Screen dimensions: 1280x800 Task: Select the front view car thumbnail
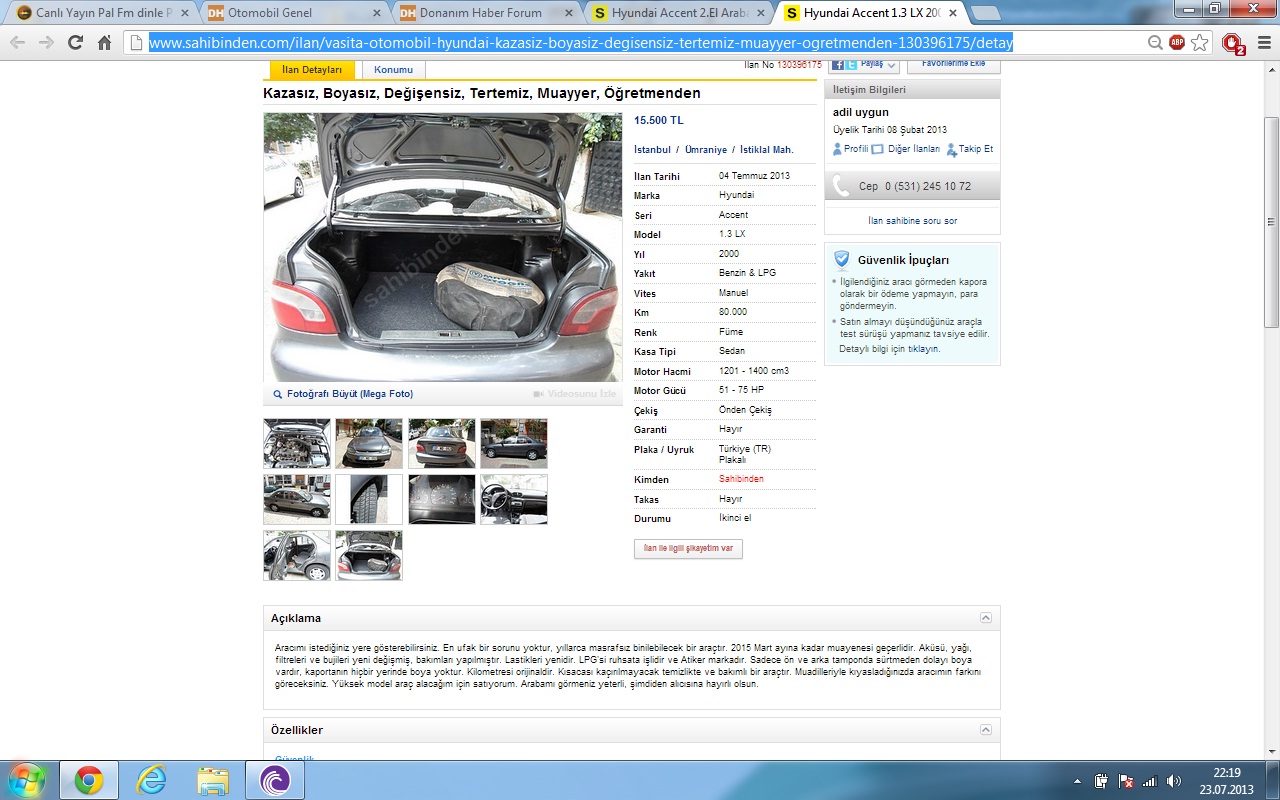click(369, 443)
